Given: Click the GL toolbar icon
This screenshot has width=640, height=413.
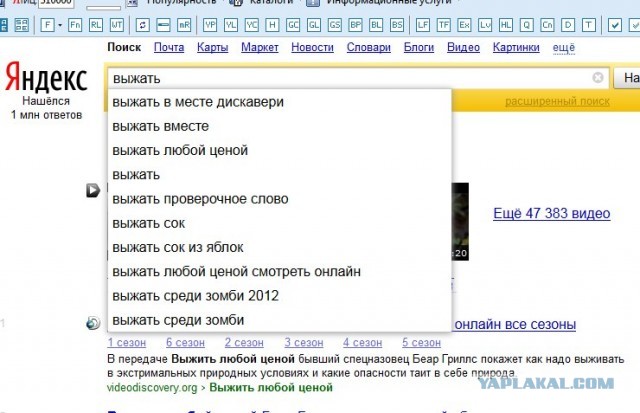Looking at the screenshot, I should coord(314,25).
